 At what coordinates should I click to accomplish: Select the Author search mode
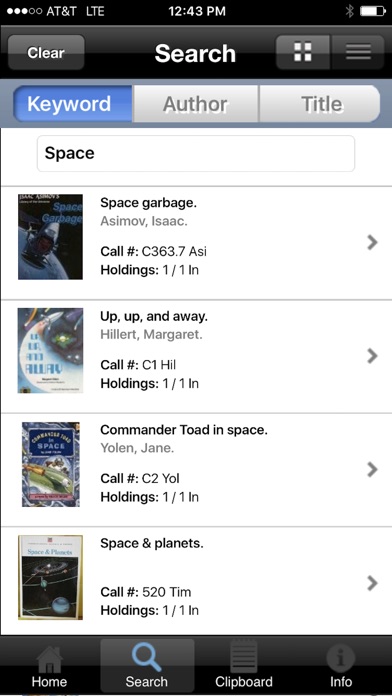tap(196, 104)
